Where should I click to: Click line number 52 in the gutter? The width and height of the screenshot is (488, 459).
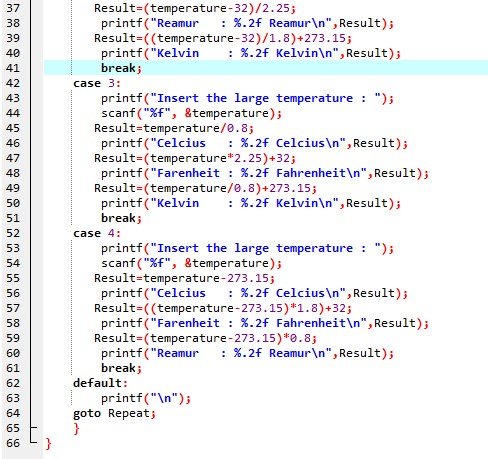[x=13, y=233]
